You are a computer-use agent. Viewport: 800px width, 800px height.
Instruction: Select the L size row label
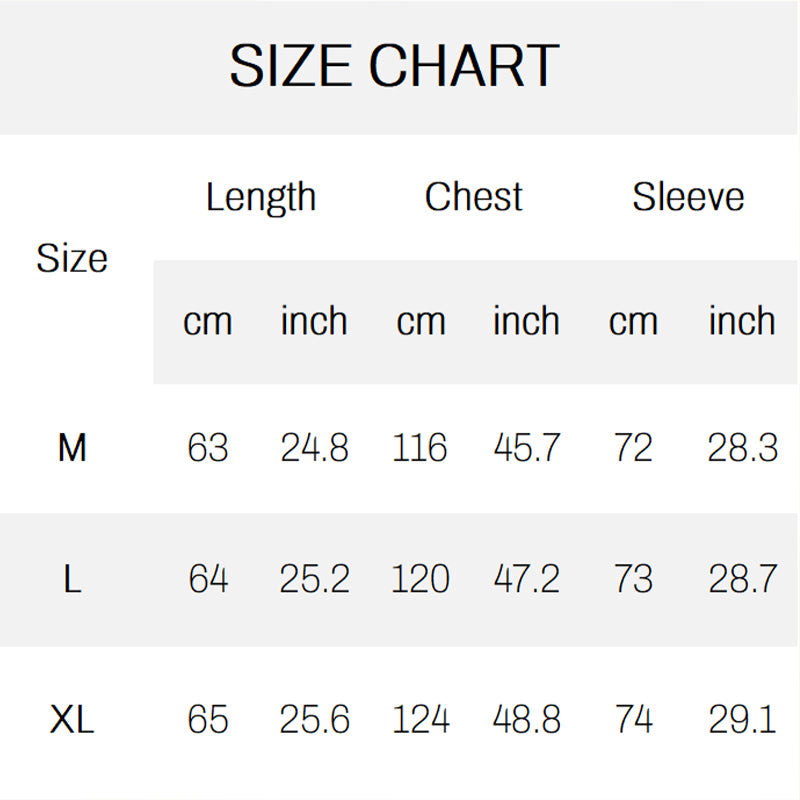pyautogui.click(x=72, y=579)
